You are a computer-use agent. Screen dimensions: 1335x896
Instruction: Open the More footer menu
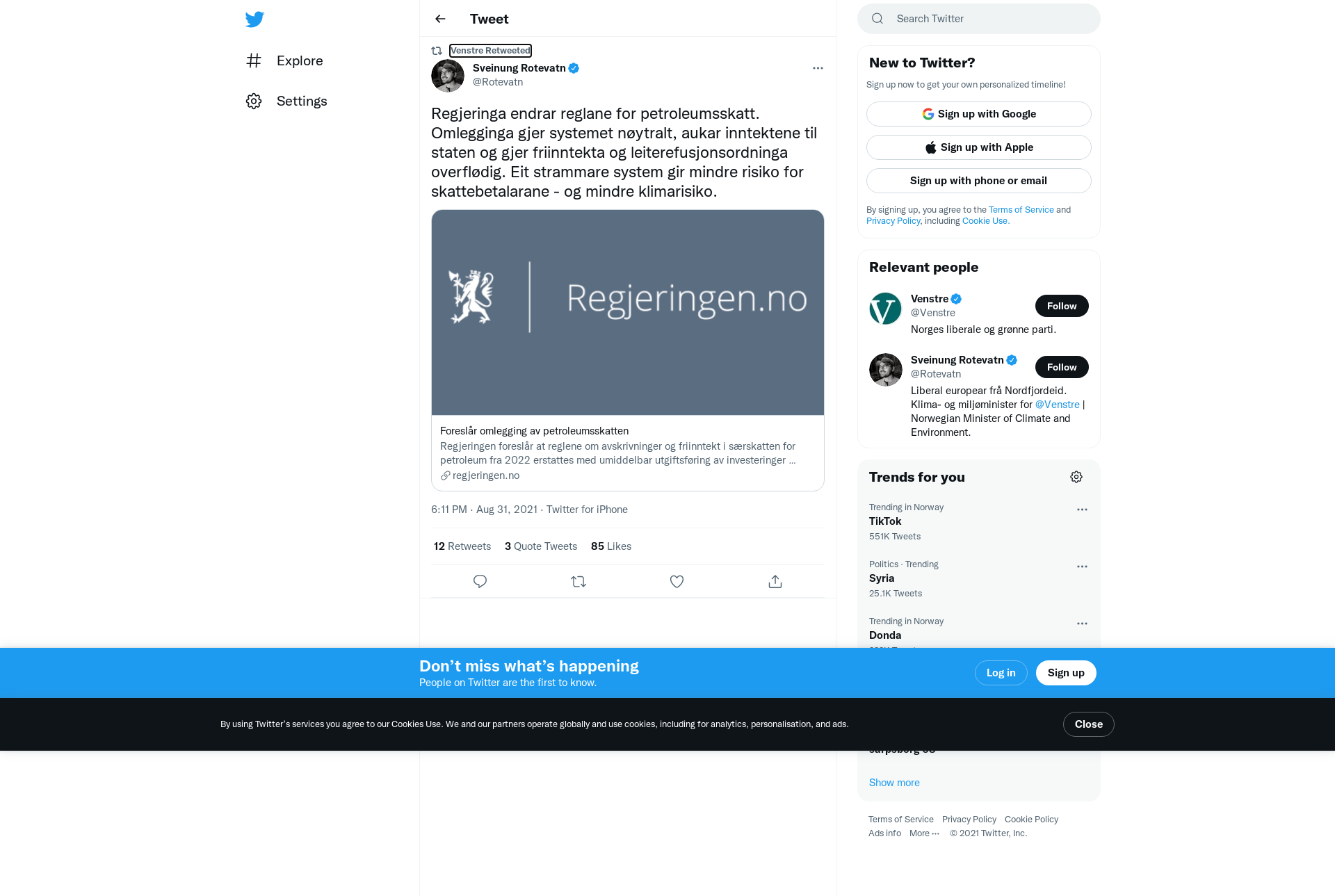pos(924,833)
